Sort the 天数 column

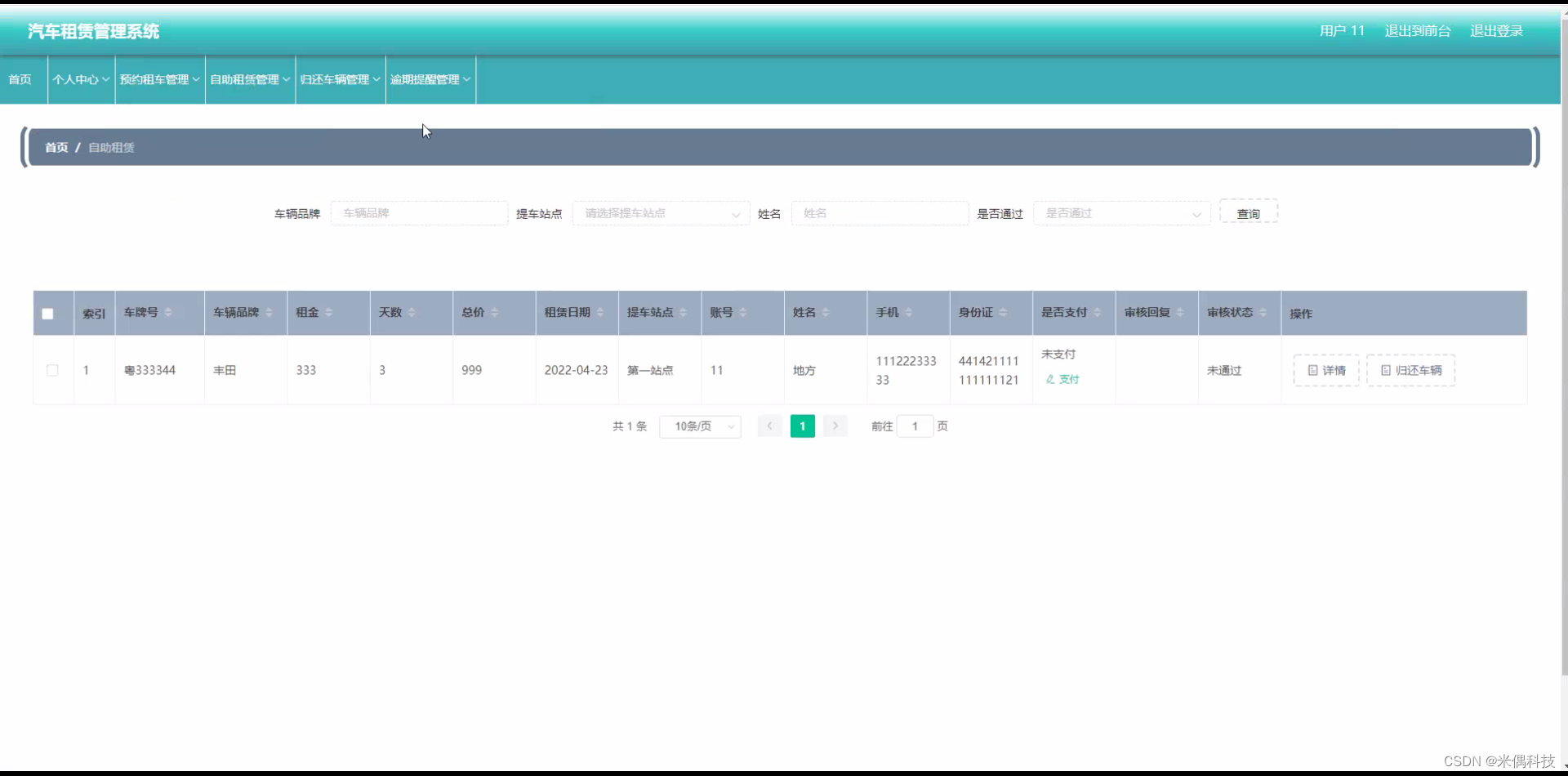click(x=412, y=313)
